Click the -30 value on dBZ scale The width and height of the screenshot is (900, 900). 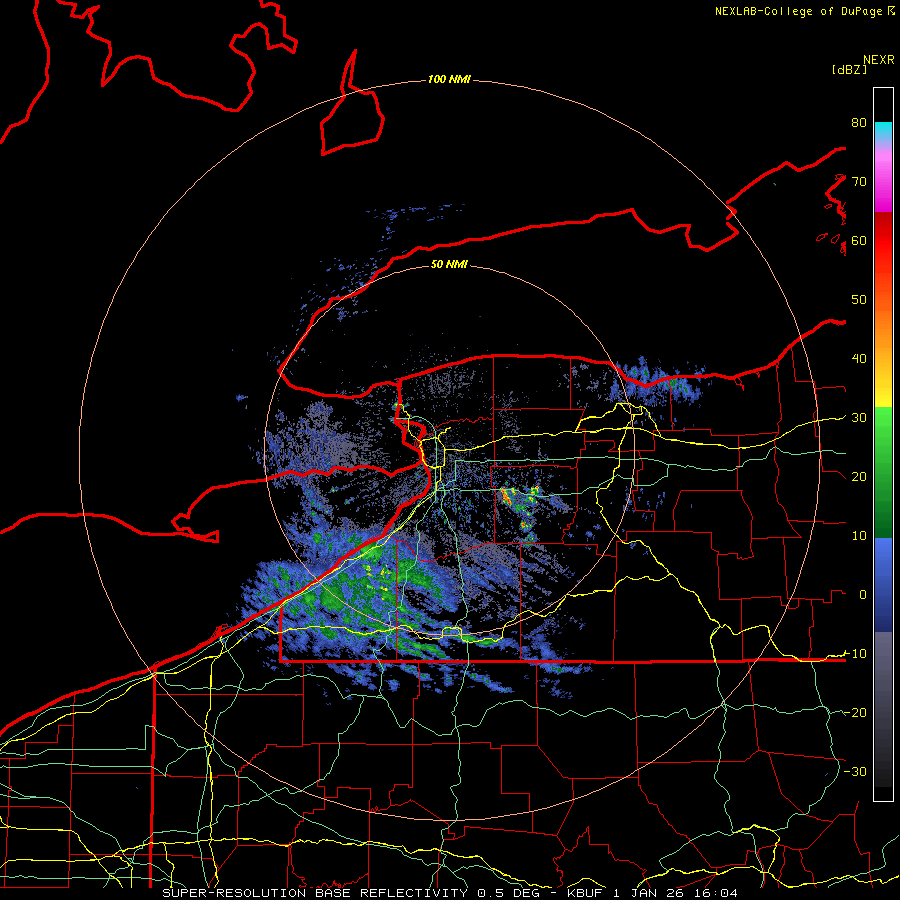pos(855,771)
